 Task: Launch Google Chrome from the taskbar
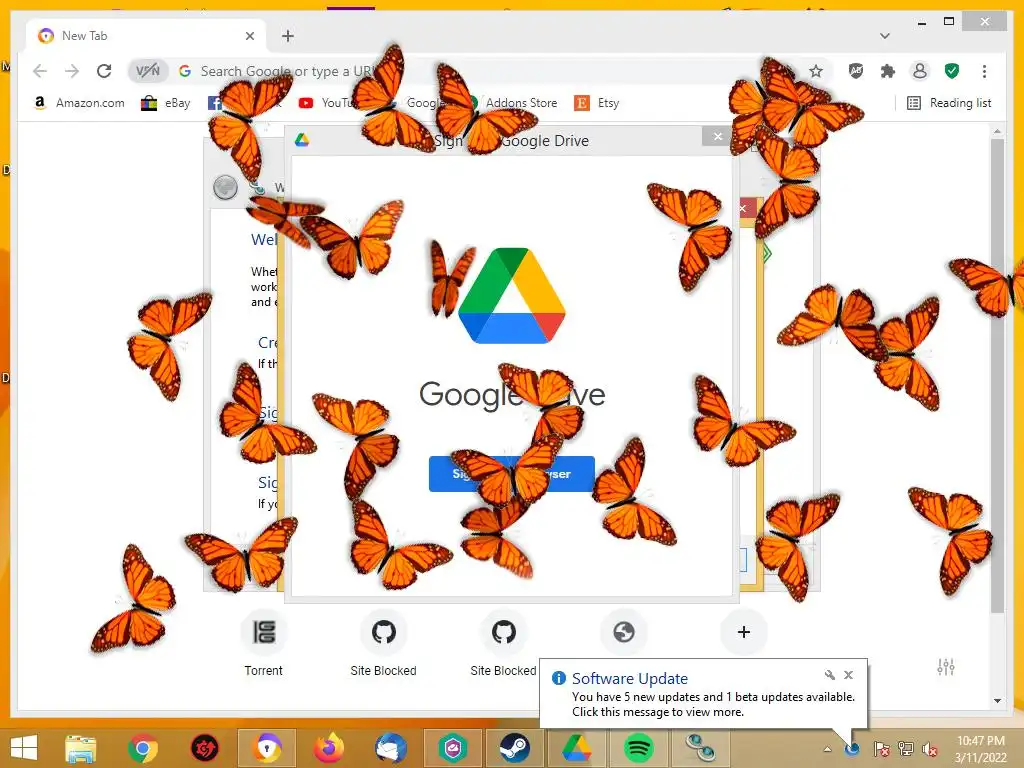click(142, 748)
